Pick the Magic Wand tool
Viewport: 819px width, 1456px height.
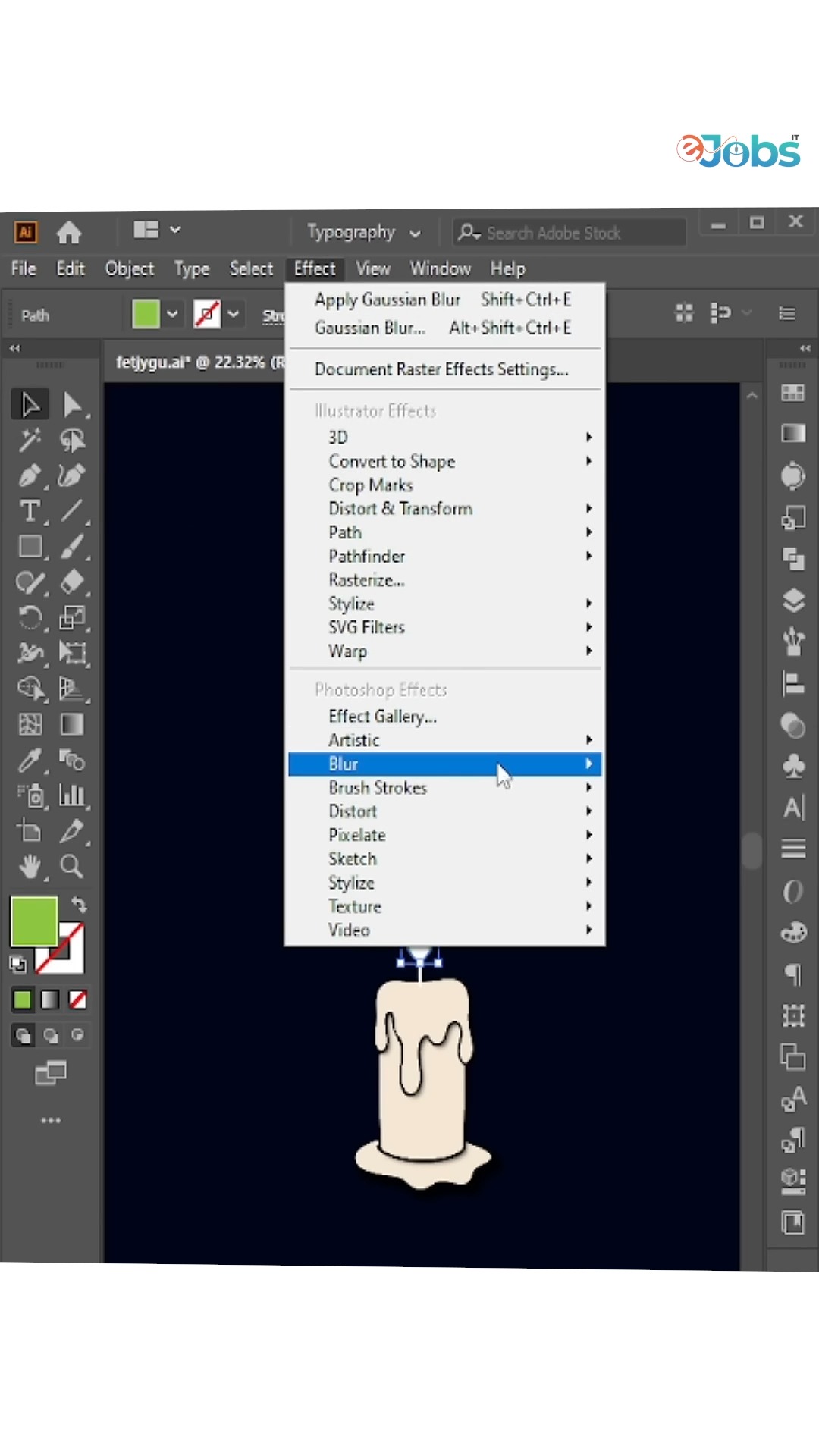pyautogui.click(x=30, y=440)
